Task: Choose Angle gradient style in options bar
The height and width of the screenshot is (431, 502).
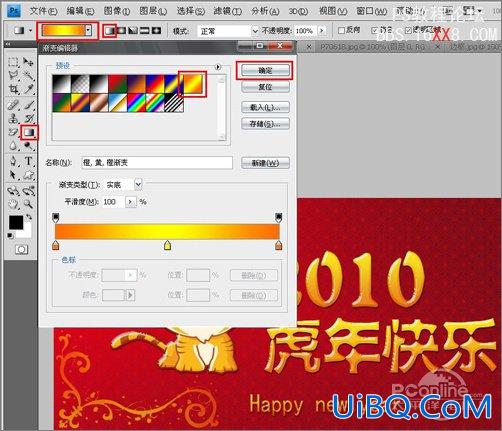Action: (133, 31)
